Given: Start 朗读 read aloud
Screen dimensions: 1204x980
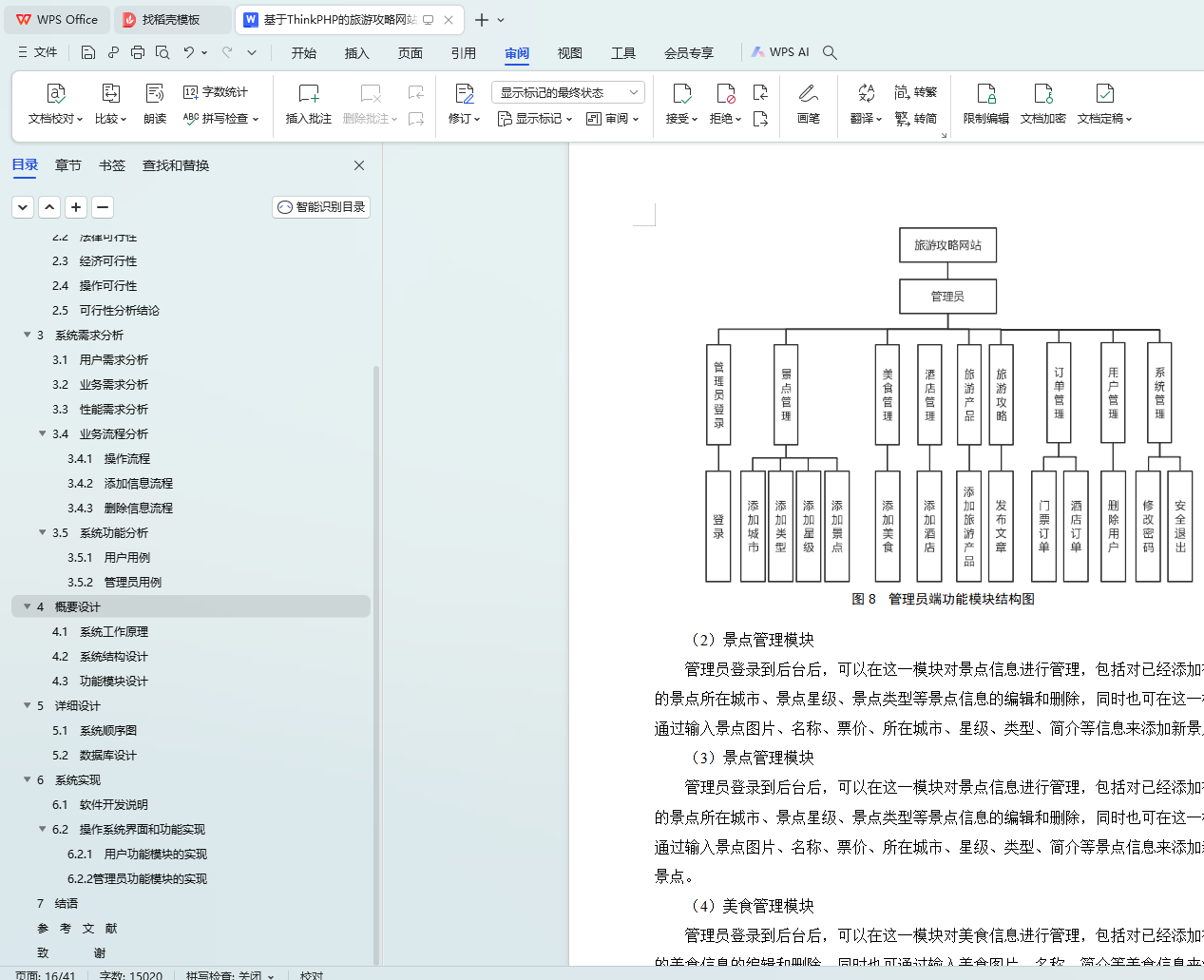Looking at the screenshot, I should click(x=155, y=105).
